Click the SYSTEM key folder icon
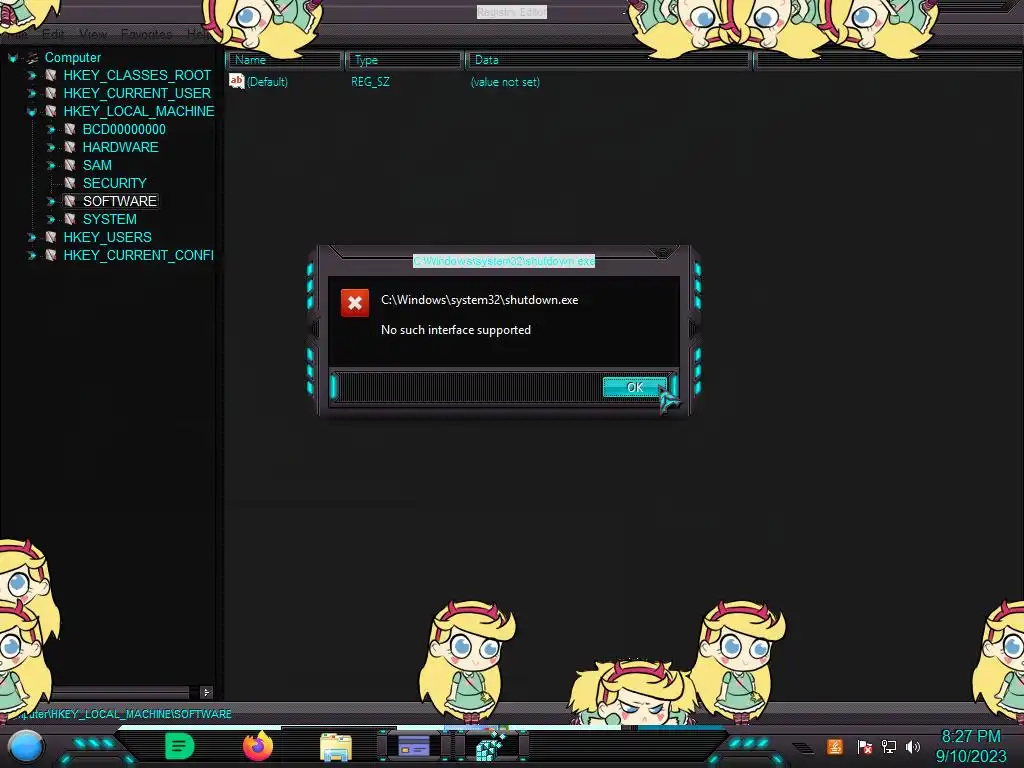This screenshot has height=768, width=1024. click(69, 219)
